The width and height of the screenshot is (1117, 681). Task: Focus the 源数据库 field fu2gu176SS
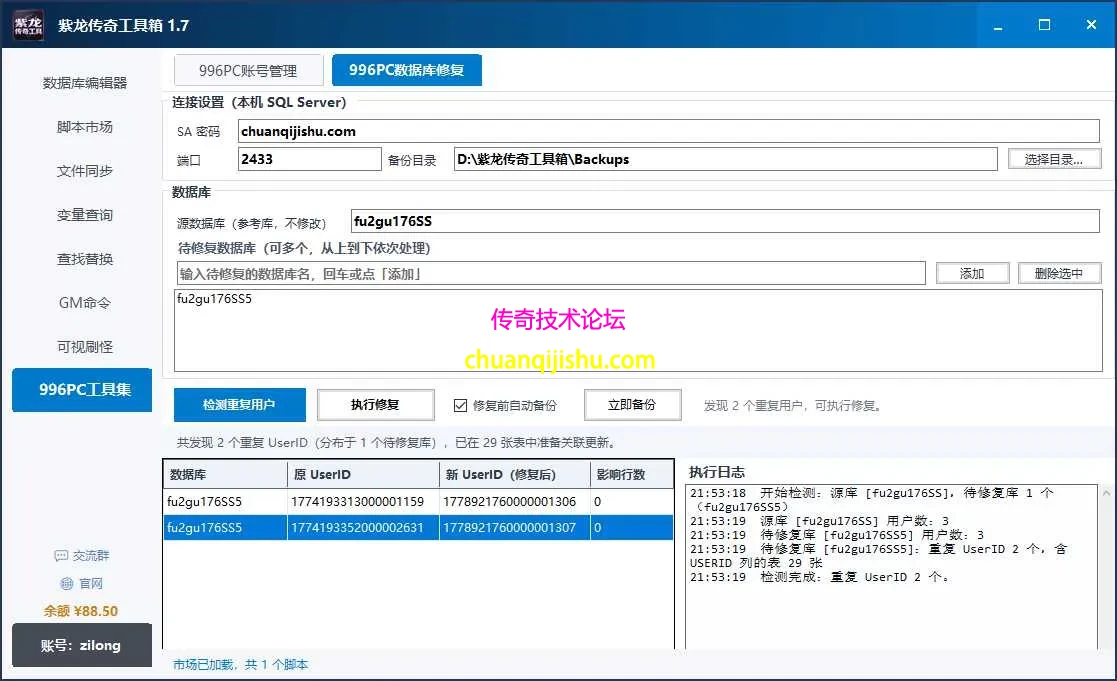[724, 221]
